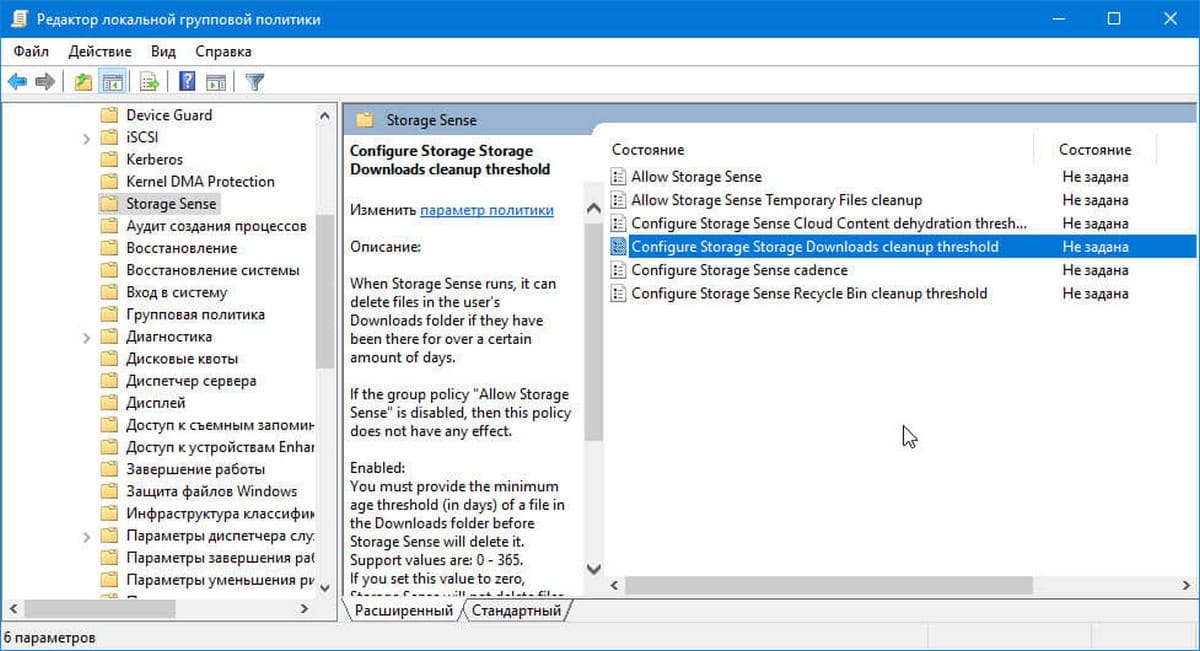The image size is (1200, 651).
Task: Select the Allow Storage Sense policy name
Action: pos(696,177)
